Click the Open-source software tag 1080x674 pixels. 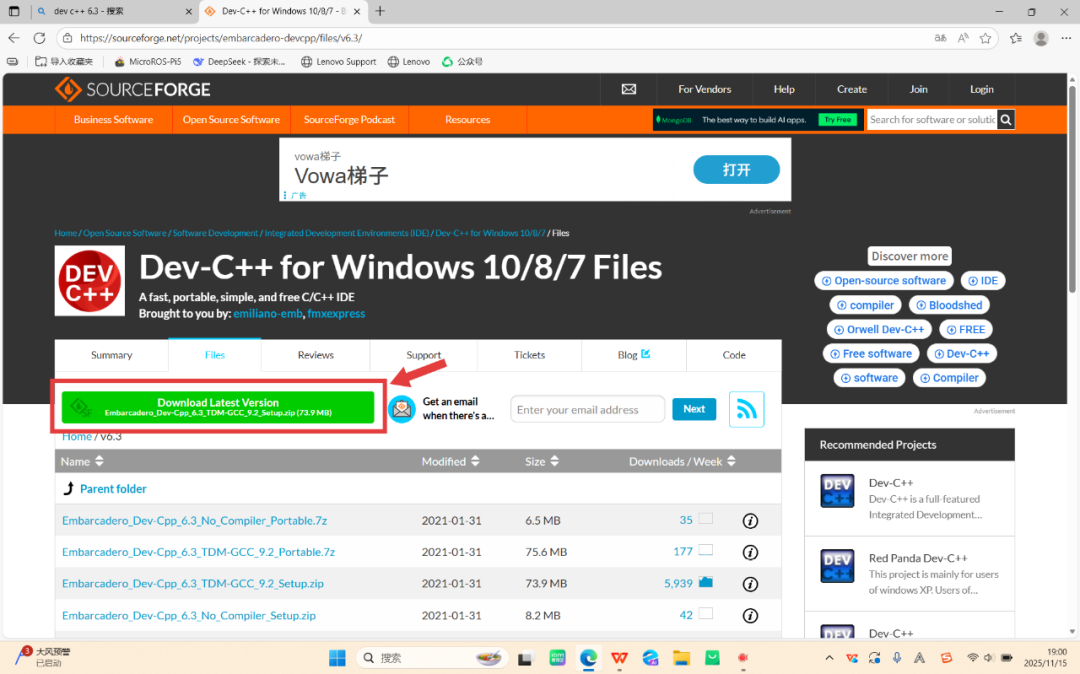click(884, 281)
